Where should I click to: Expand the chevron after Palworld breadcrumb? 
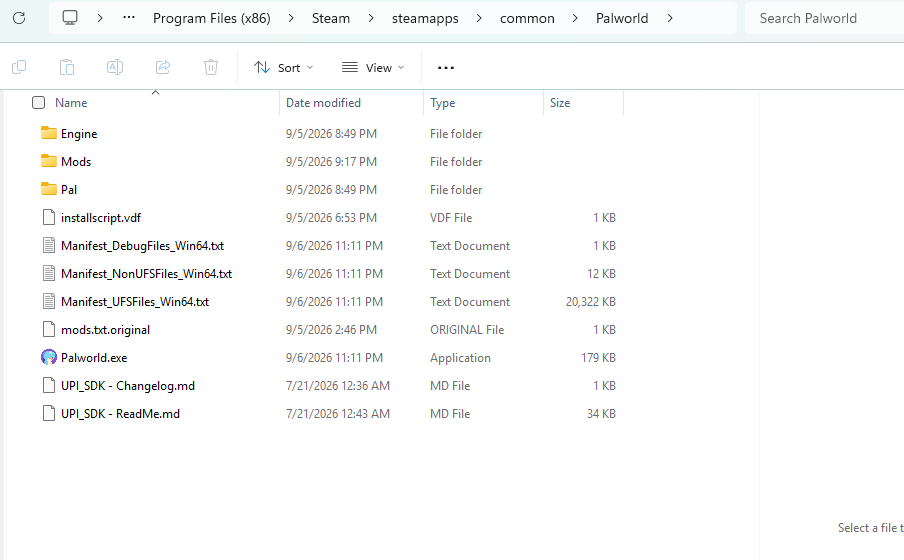670,18
